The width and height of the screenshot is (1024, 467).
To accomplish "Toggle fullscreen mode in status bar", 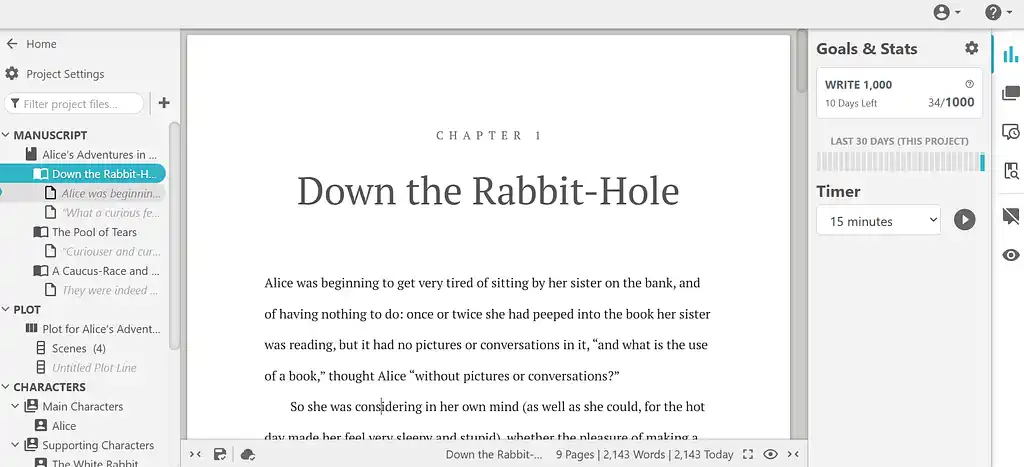I will pyautogui.click(x=748, y=455).
